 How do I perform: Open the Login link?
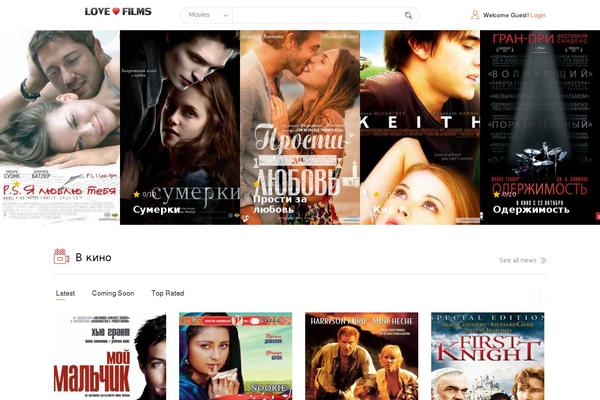[x=538, y=15]
